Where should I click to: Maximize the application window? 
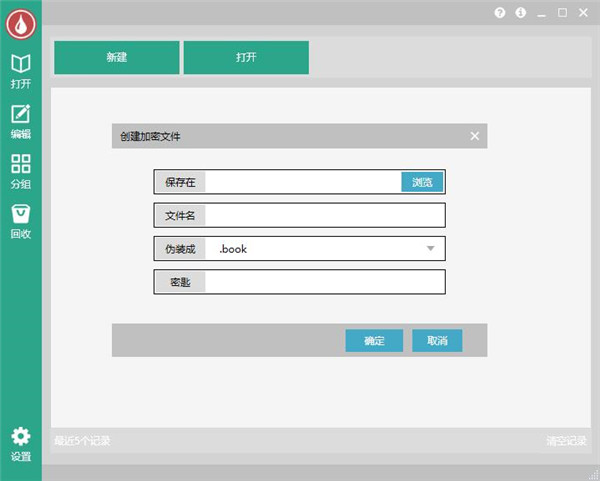click(562, 13)
